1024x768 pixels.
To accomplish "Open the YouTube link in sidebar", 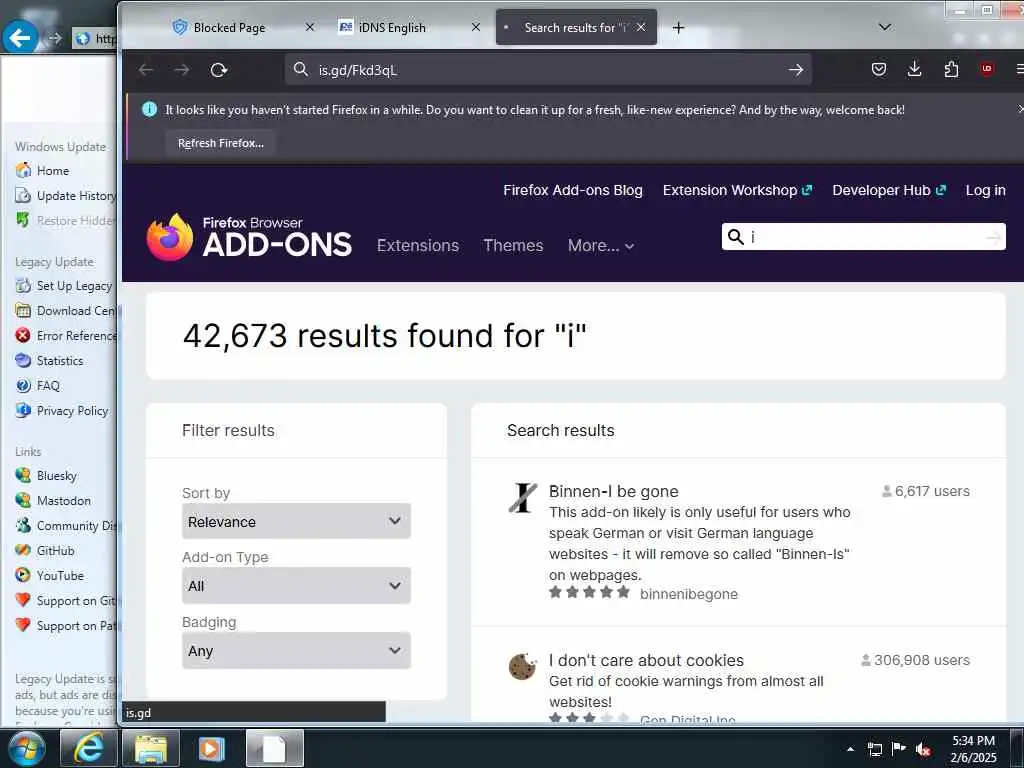I will click(59, 575).
